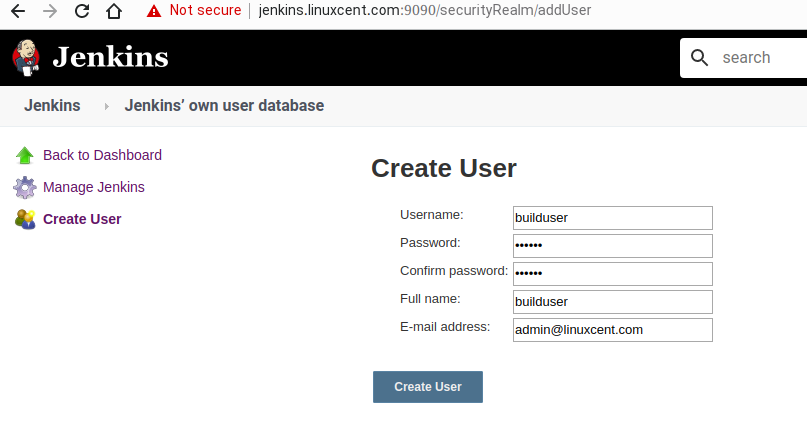
Task: Go Back to Dashboard link
Action: coord(102,155)
